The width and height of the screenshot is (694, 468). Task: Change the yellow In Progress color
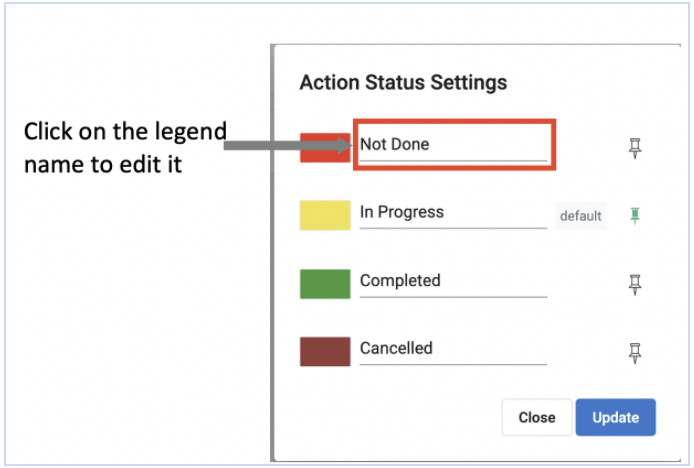325,215
